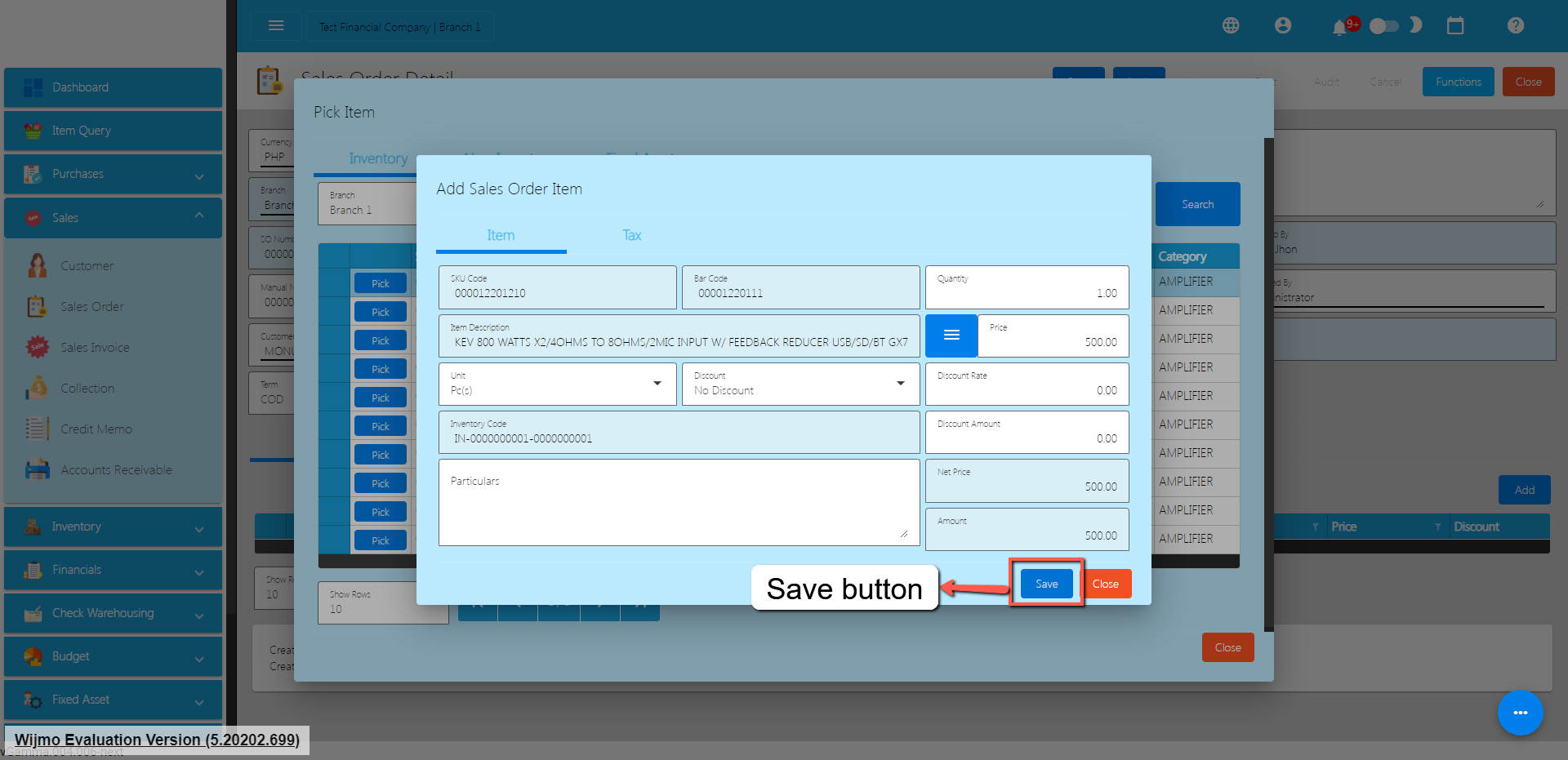Click Close in Add Sales Order Item dialog

(x=1106, y=584)
